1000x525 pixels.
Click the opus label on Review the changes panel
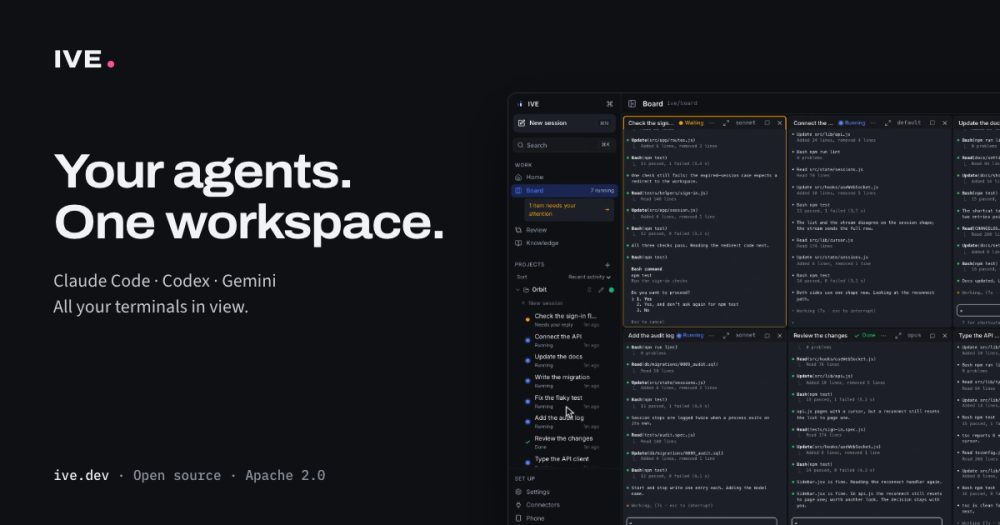915,336
